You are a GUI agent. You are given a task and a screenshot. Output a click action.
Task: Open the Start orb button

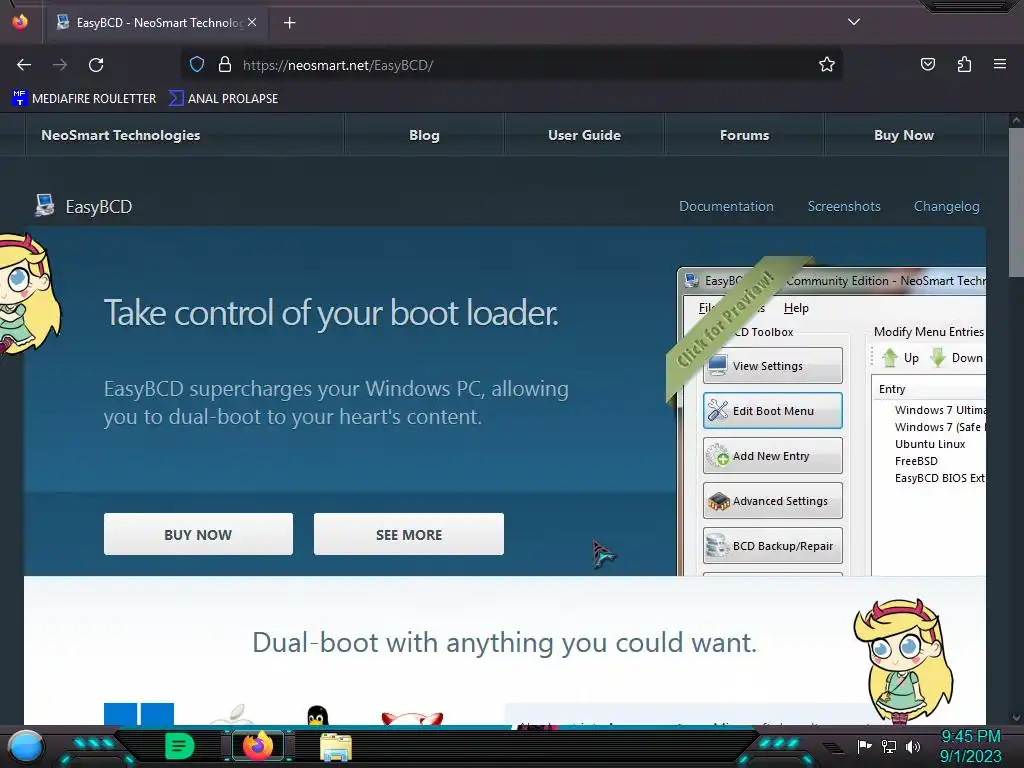[x=26, y=747]
